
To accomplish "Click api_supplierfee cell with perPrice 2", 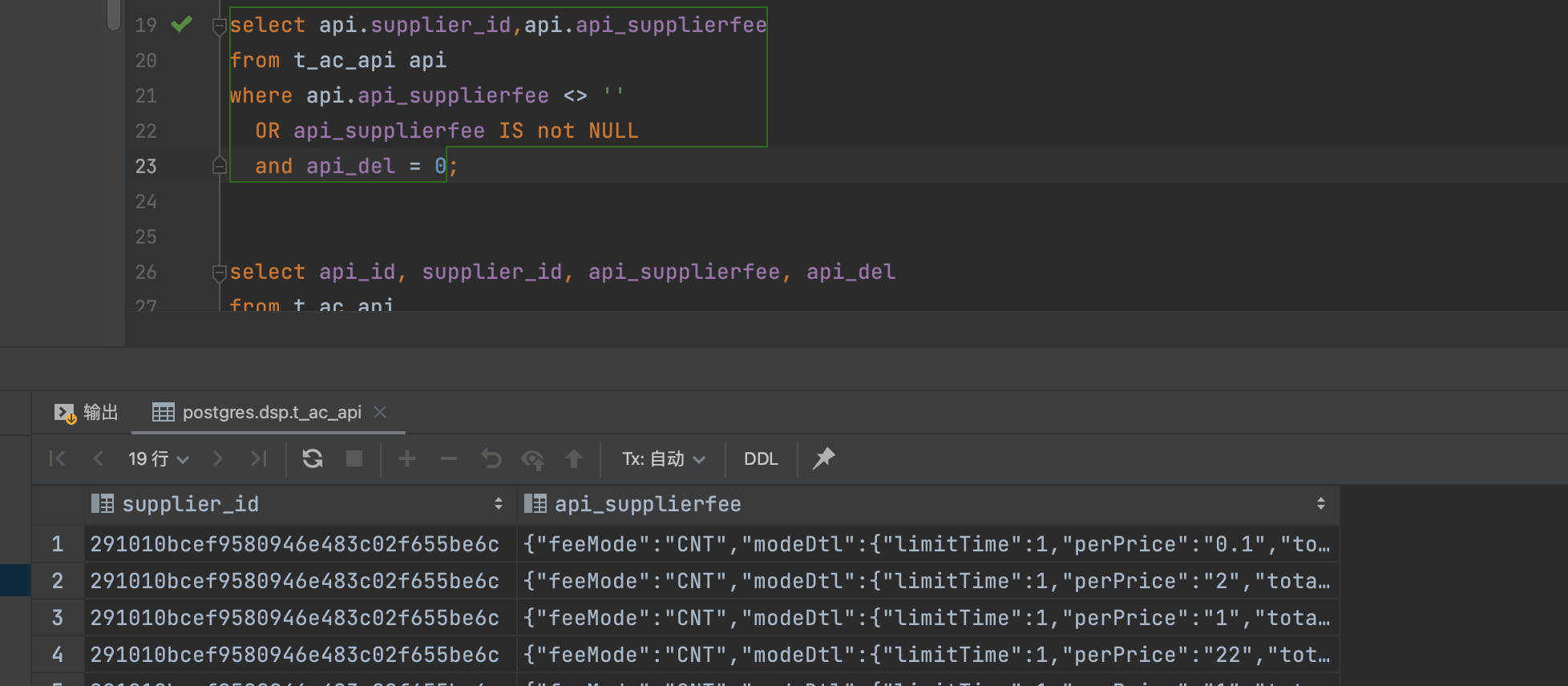I will coord(928,581).
